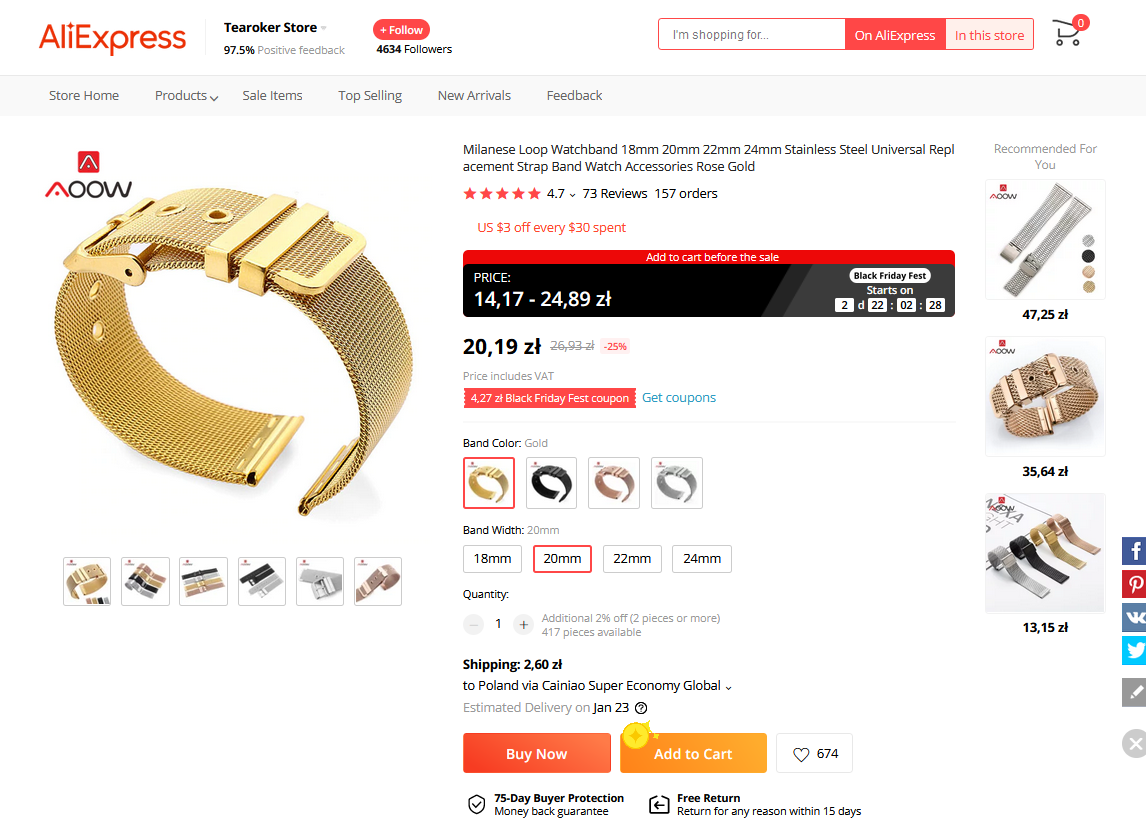Switch search scope to In this store
This screenshot has width=1146, height=828.
989,34
